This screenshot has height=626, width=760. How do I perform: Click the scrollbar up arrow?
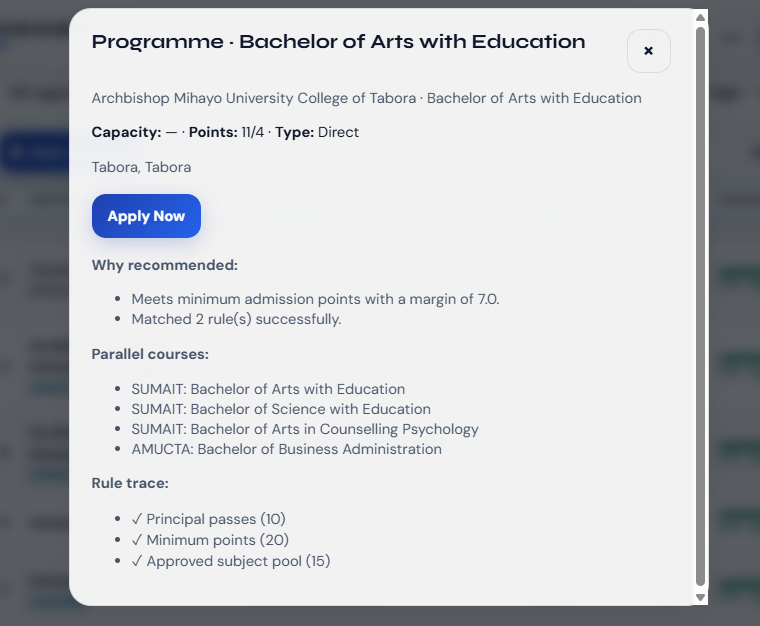point(700,17)
